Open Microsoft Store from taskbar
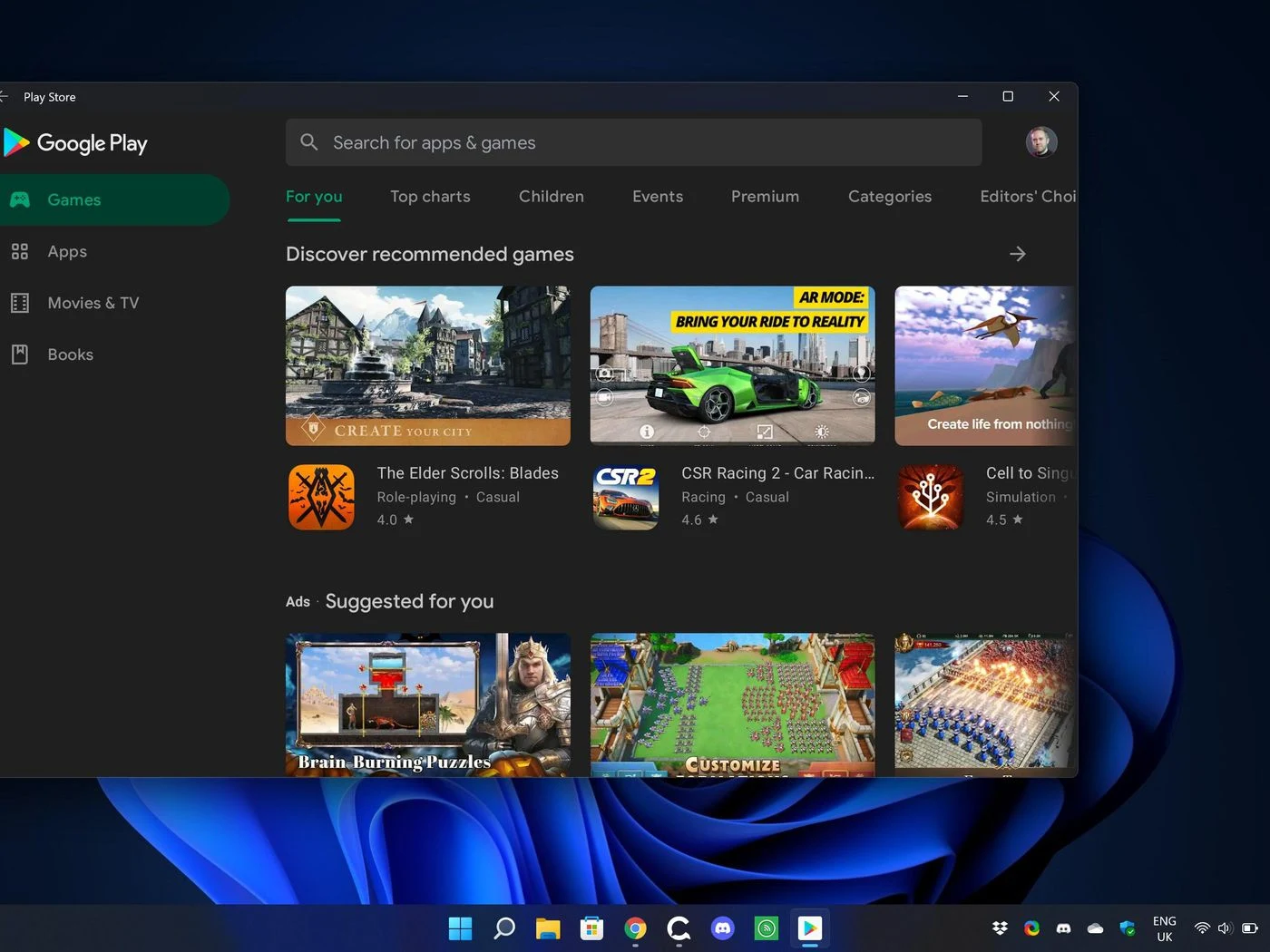Screen dimensions: 1270x952 [x=591, y=928]
